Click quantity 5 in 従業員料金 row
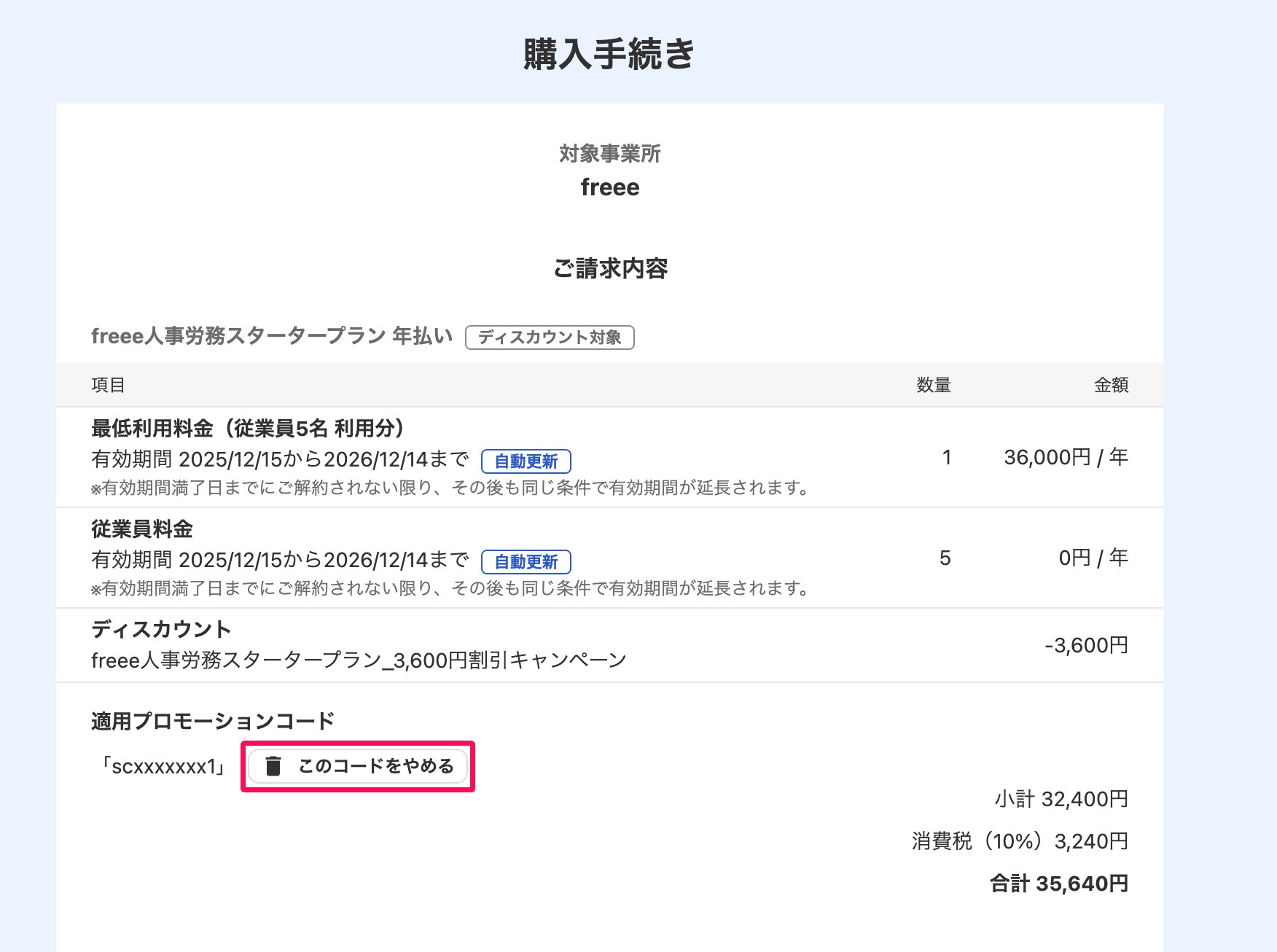The width and height of the screenshot is (1277, 952). [x=945, y=558]
